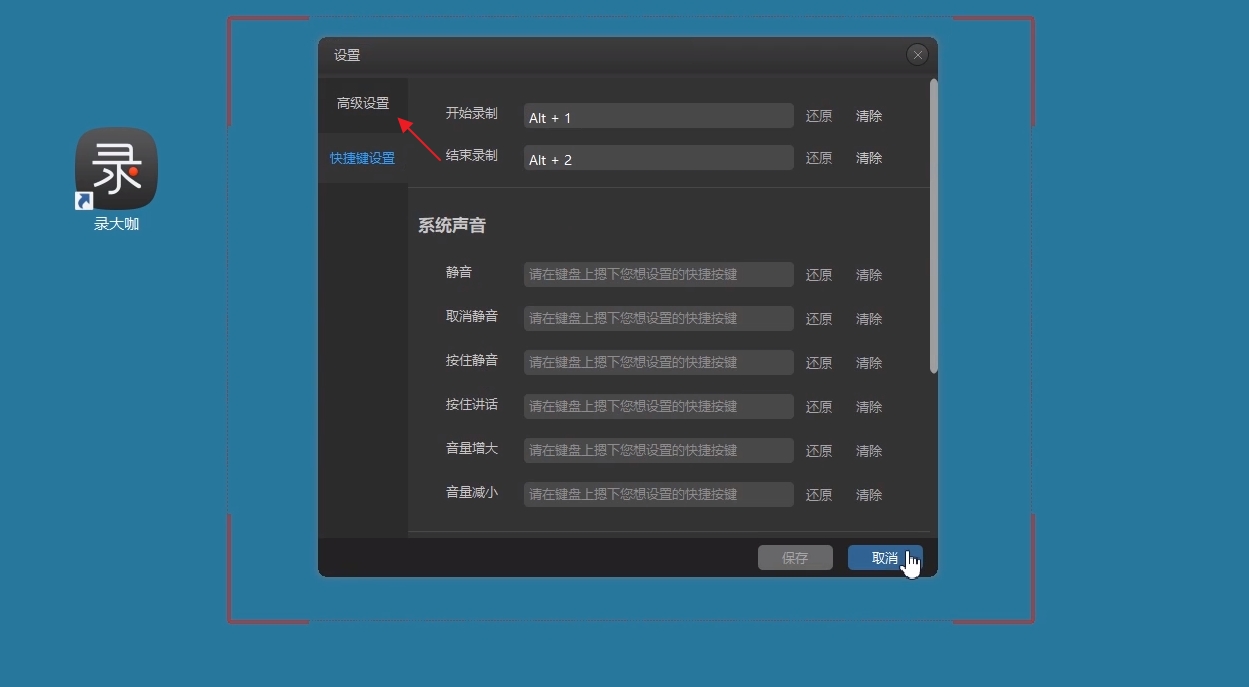Select the 快捷键设置 tab
This screenshot has width=1249, height=687.
coord(362,157)
